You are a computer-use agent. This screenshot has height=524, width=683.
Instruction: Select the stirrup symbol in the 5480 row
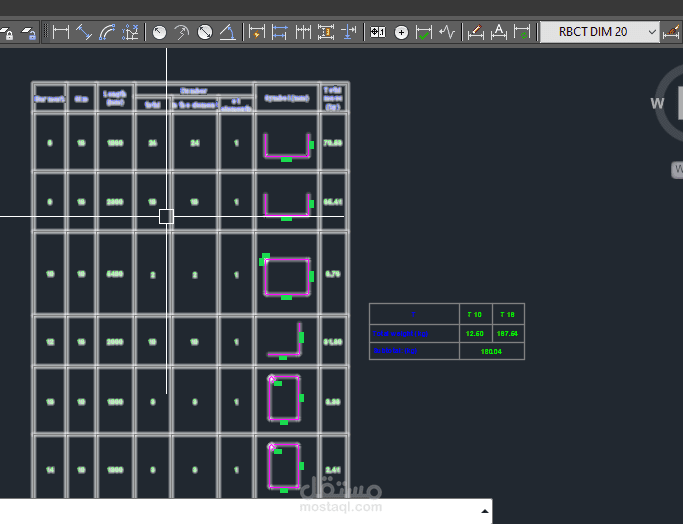point(287,277)
